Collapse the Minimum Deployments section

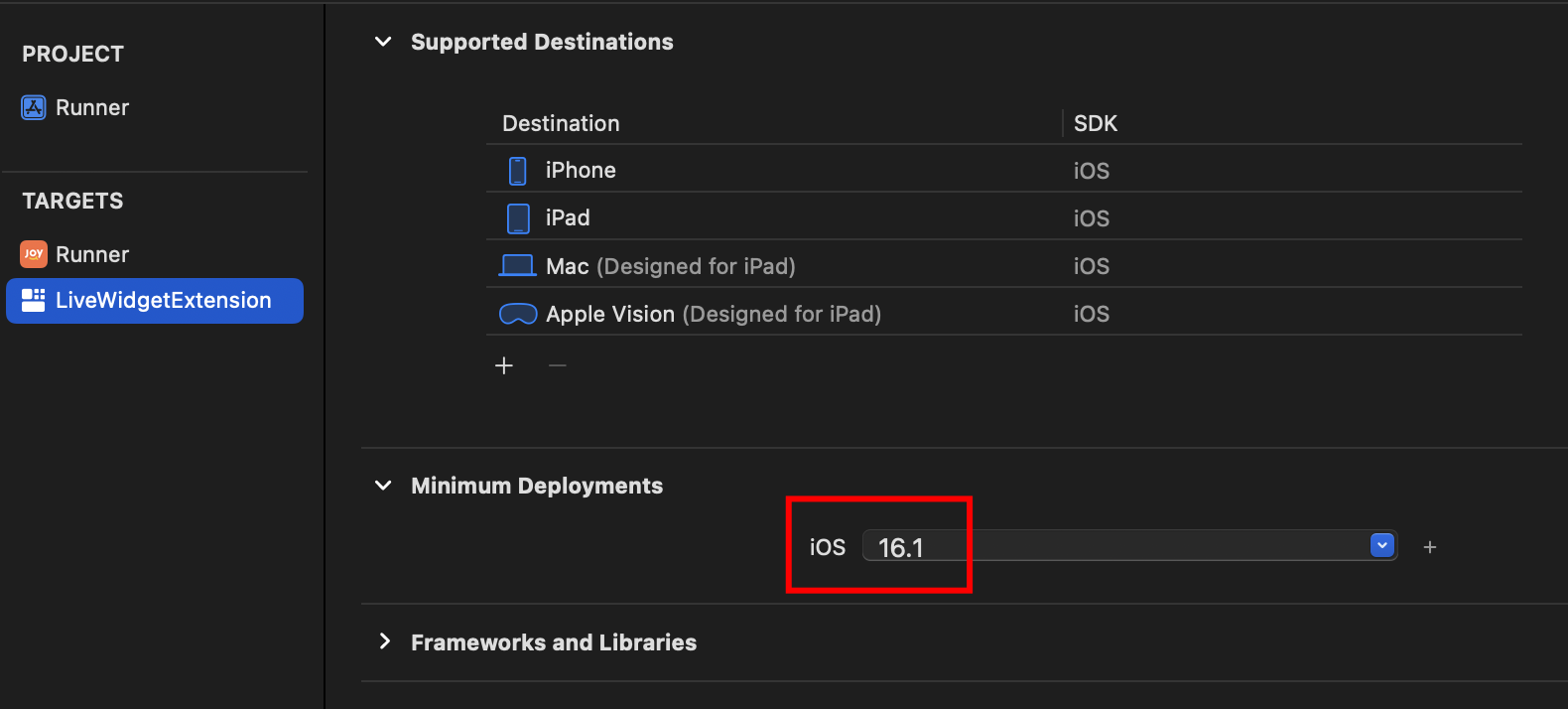(383, 486)
